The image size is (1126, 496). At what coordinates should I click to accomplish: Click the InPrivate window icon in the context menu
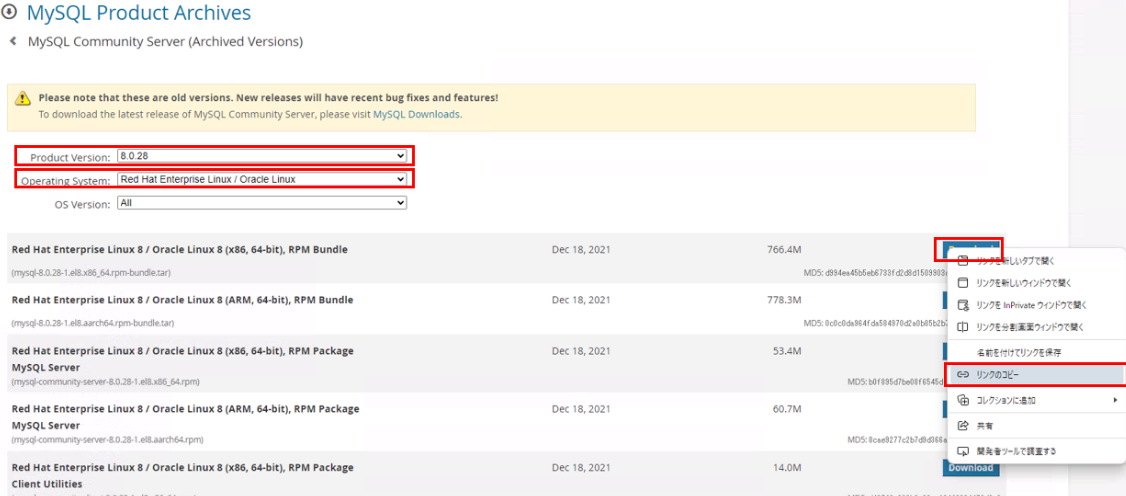tap(963, 305)
